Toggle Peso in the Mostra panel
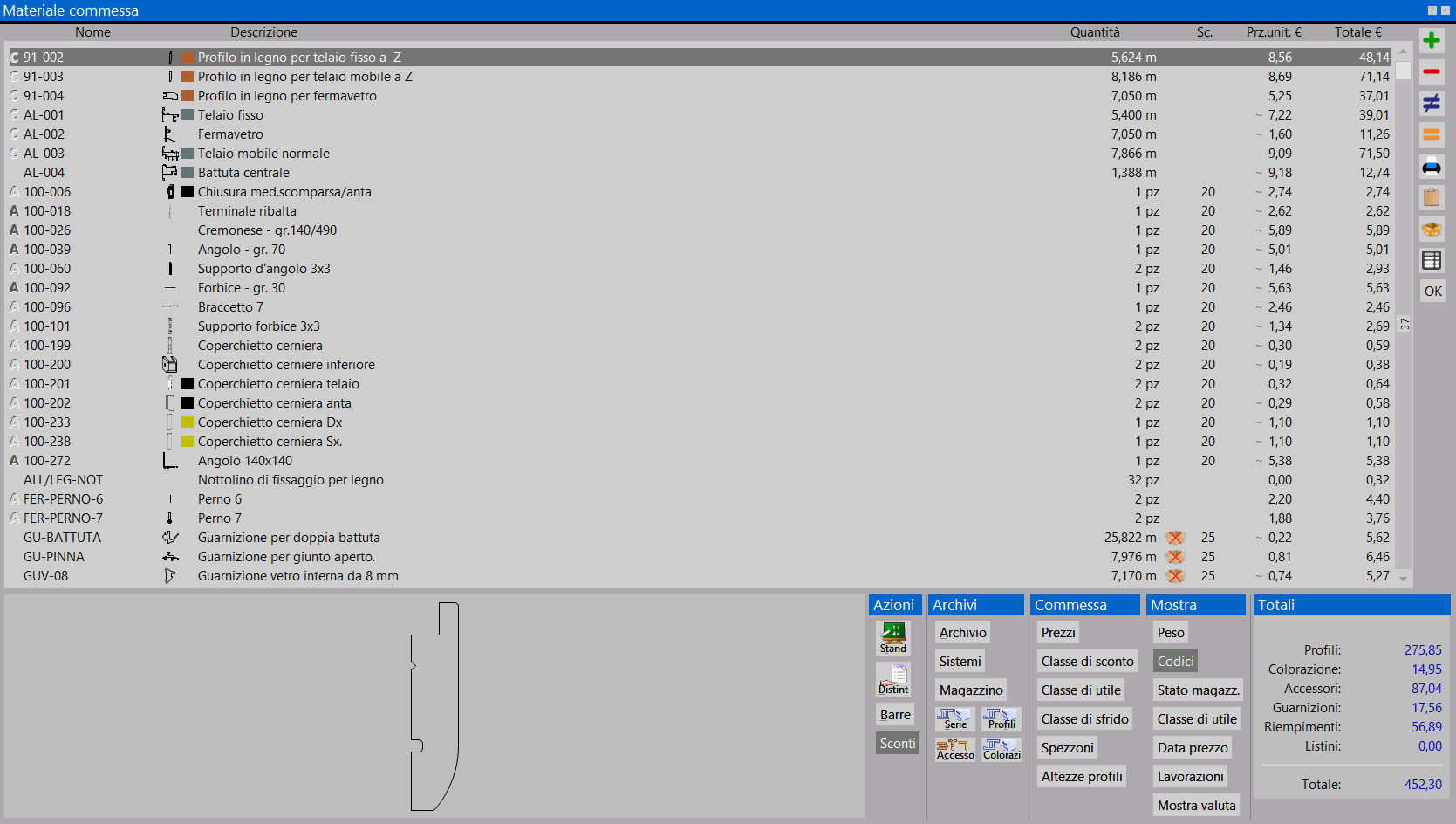Image resolution: width=1456 pixels, height=824 pixels. click(x=1170, y=633)
